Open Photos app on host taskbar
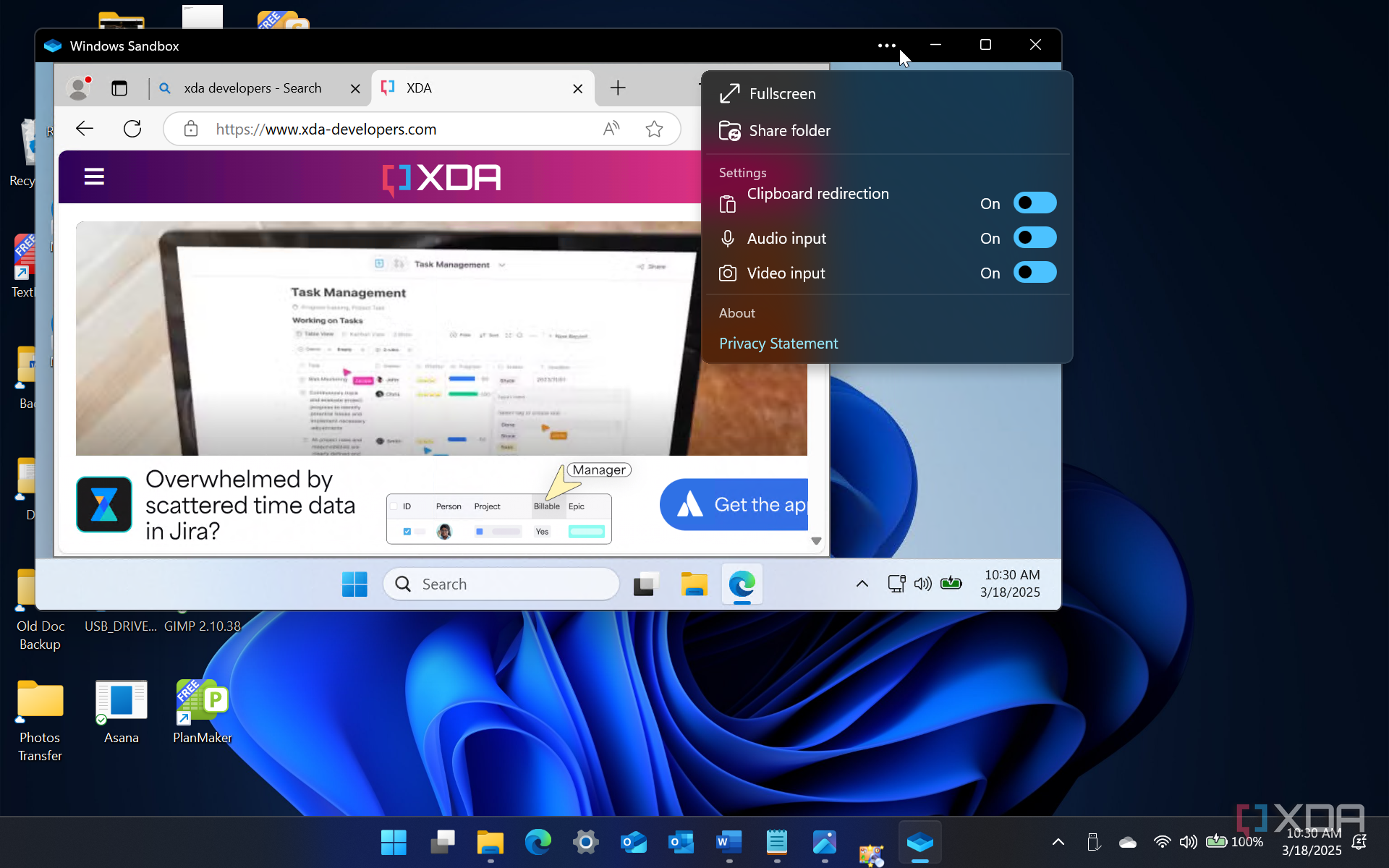This screenshot has height=868, width=1389. pos(825,842)
